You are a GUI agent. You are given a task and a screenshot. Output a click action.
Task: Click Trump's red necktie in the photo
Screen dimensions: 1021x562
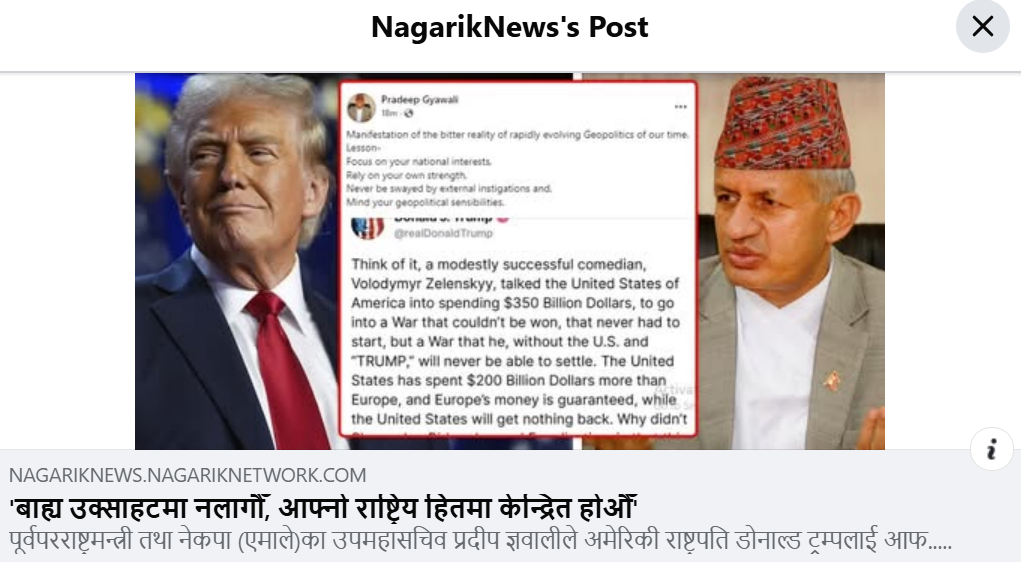(287, 370)
